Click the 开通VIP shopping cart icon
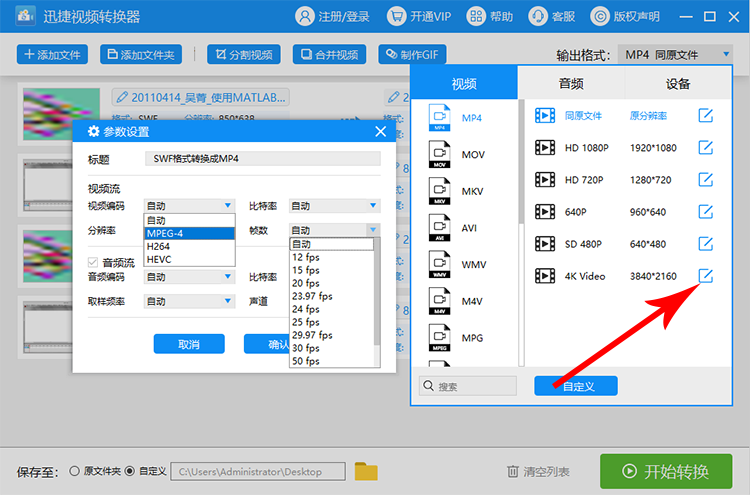This screenshot has width=750, height=495. click(396, 16)
